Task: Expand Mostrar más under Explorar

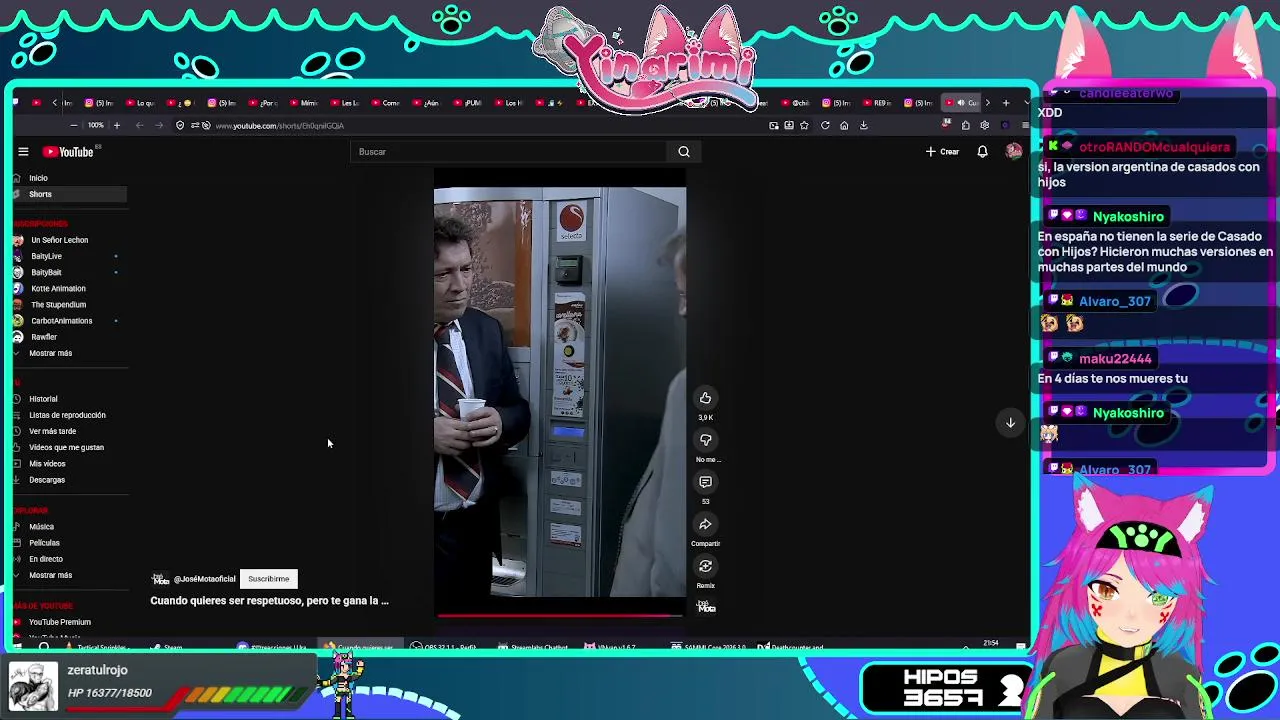Action: (50, 575)
